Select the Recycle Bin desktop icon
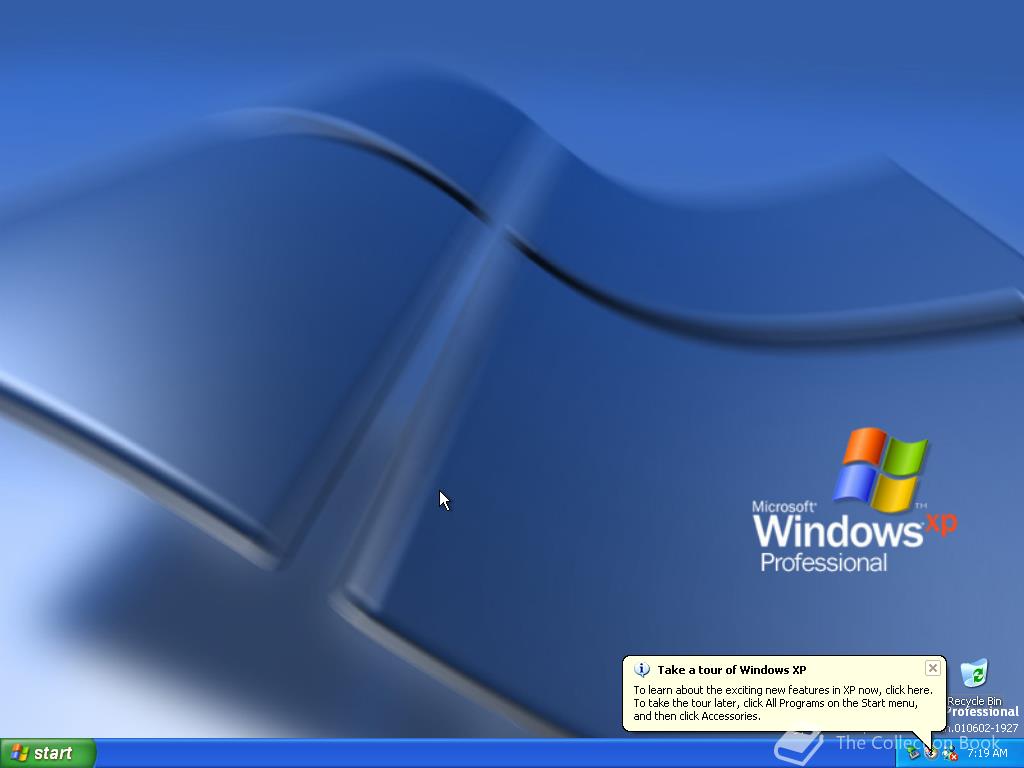1024x768 pixels. tap(974, 682)
